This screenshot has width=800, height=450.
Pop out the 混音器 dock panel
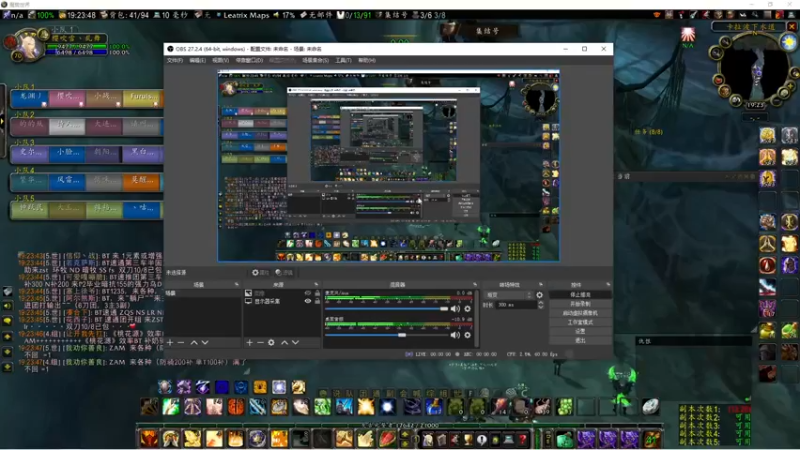pyautogui.click(x=475, y=284)
